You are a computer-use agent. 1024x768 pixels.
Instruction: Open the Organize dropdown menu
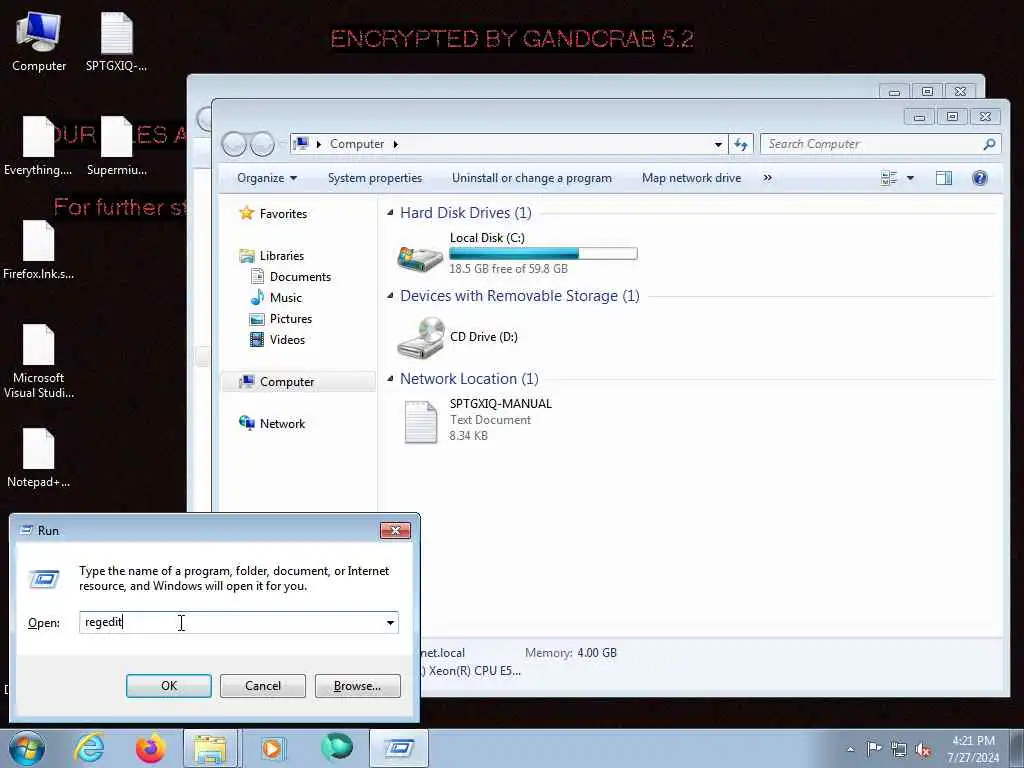point(266,178)
